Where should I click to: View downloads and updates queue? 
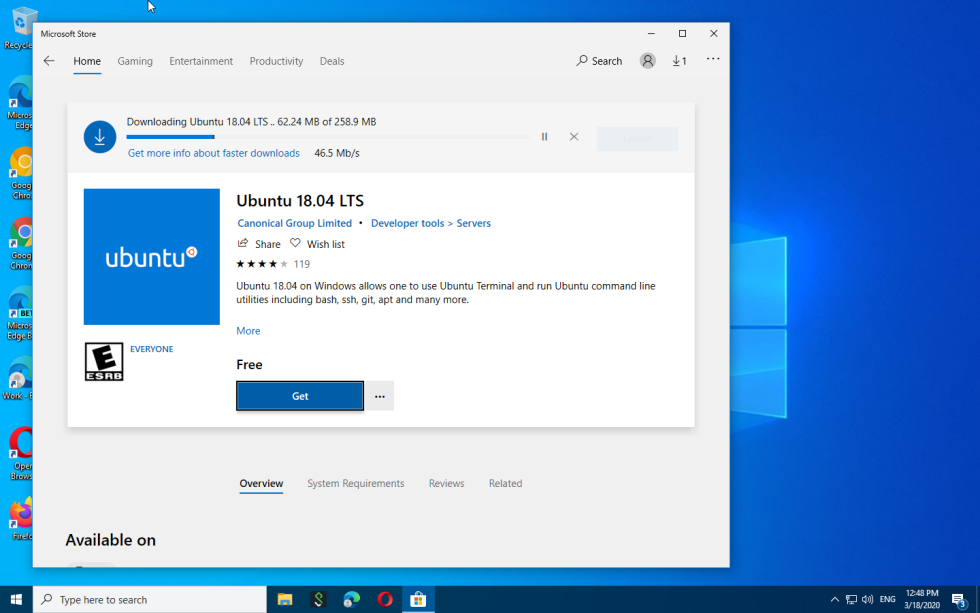pyautogui.click(x=679, y=60)
